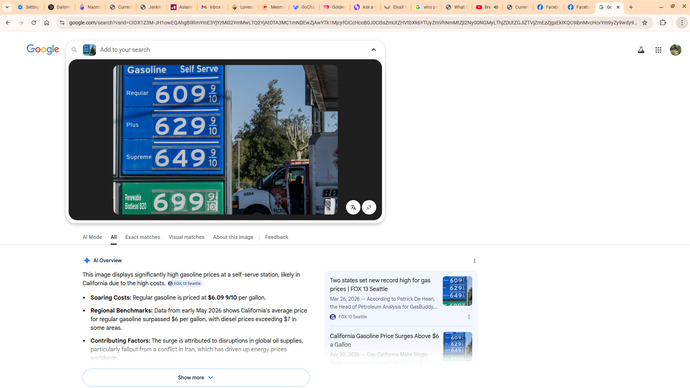Switch to the ElvaX browser tab
Screen dimensions: 690x388
(394, 7)
